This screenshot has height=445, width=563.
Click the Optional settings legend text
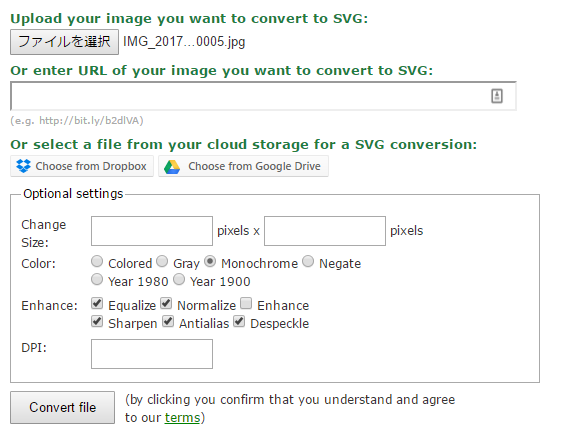pos(73,194)
